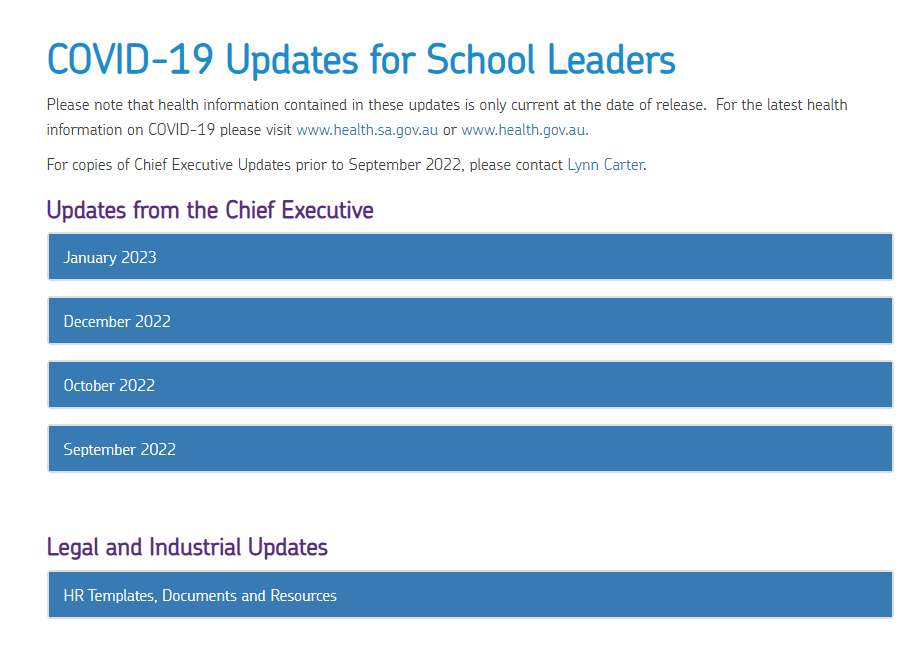Click the Legal and Industrial Updates heading

pos(187,547)
